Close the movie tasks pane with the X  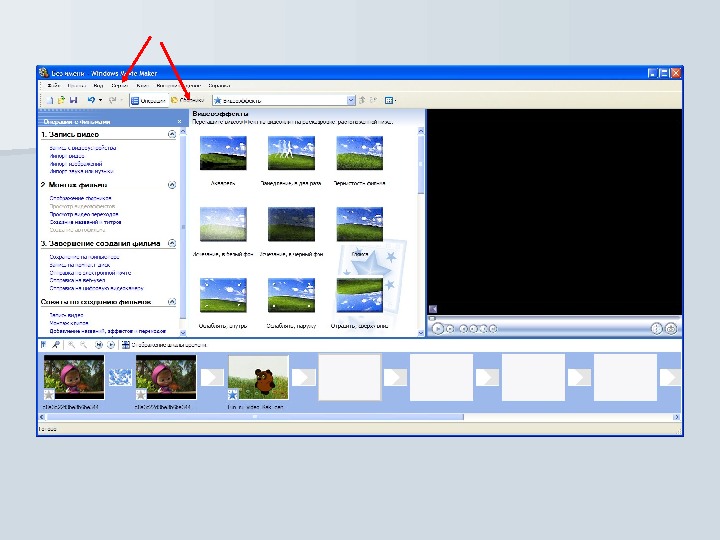pos(179,122)
